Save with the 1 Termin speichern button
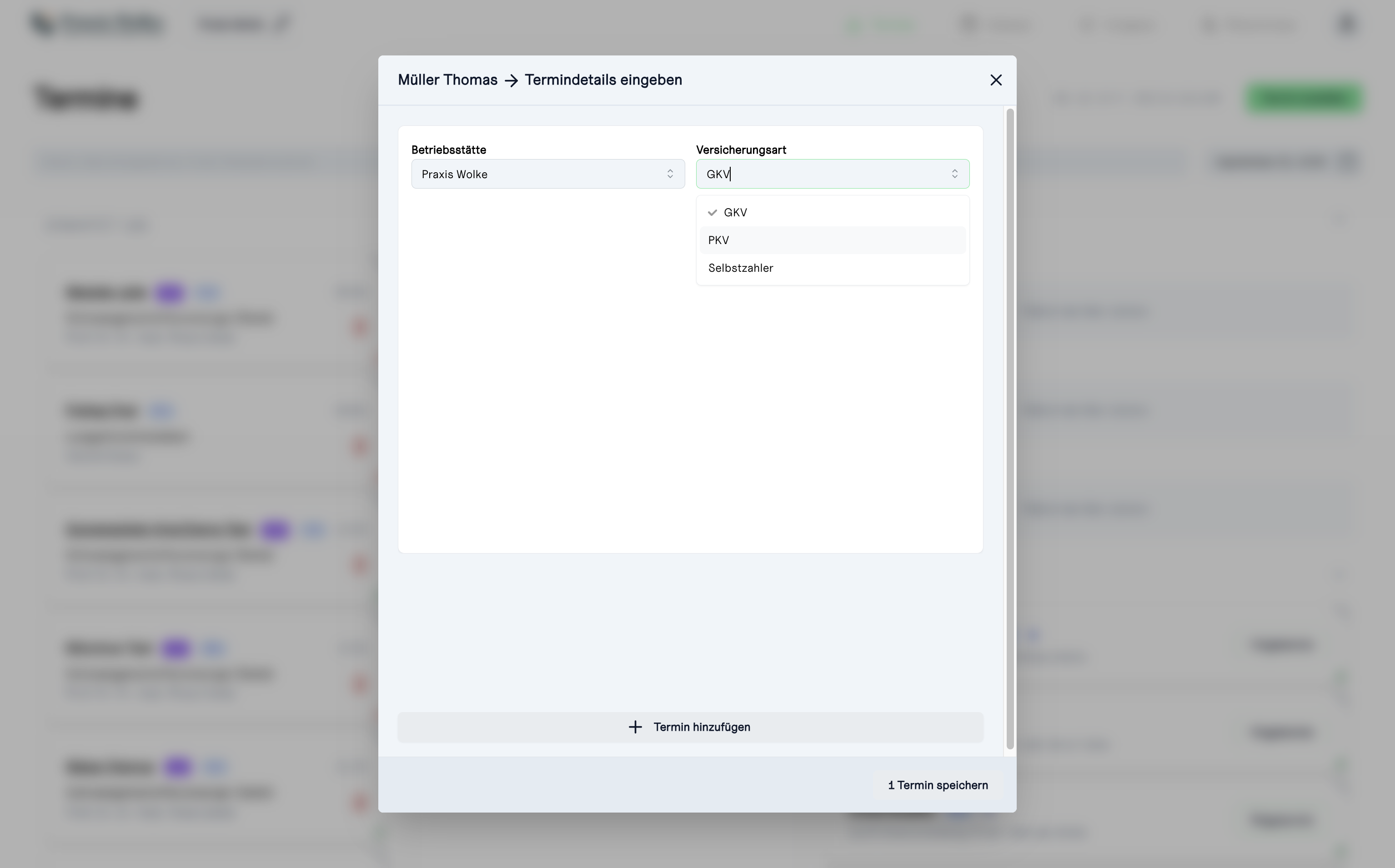Image resolution: width=1395 pixels, height=868 pixels. tap(938, 785)
